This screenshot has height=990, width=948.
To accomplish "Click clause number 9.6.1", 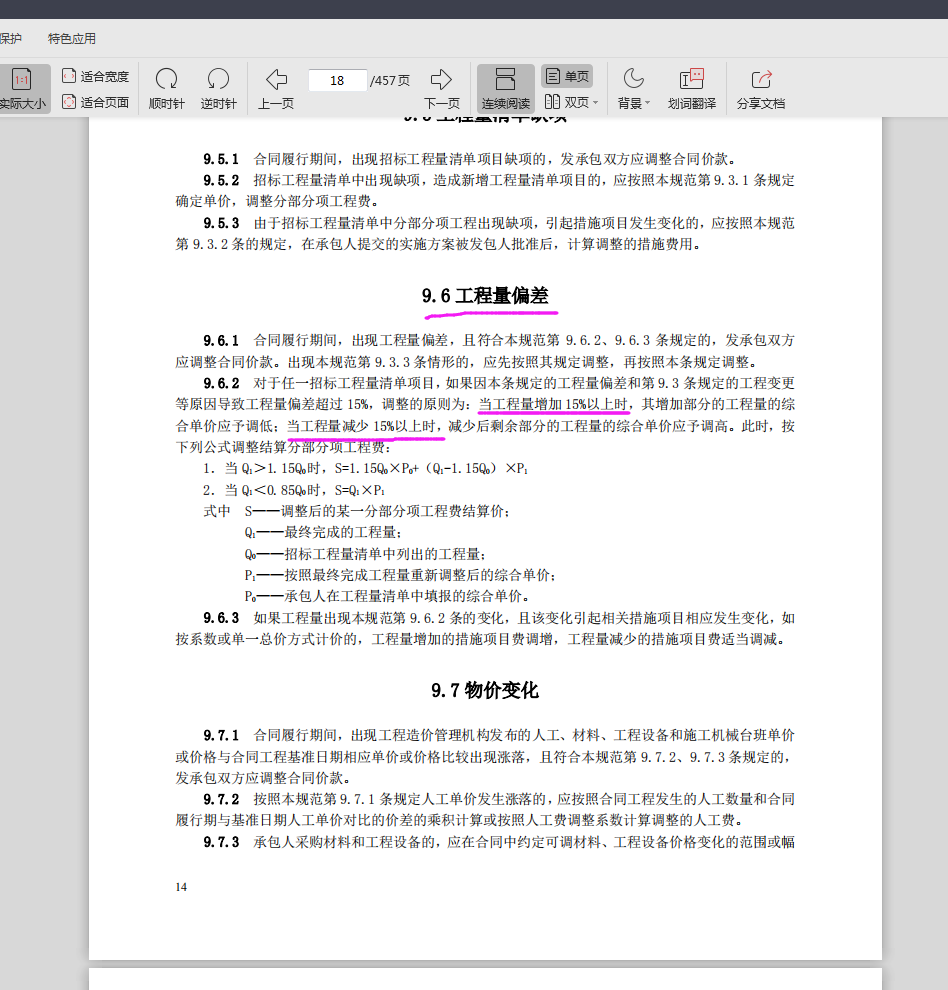I will point(221,341).
